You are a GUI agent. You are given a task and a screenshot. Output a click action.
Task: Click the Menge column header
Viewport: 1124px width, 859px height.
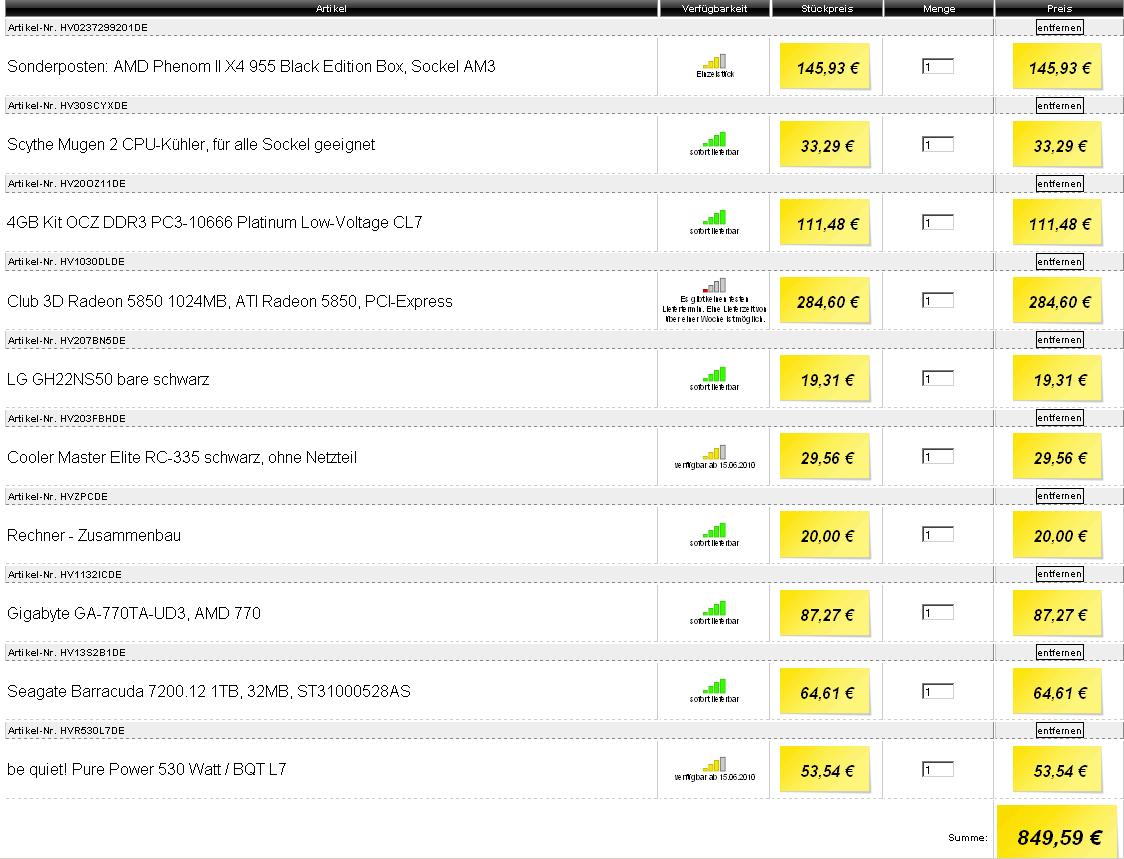tap(938, 9)
